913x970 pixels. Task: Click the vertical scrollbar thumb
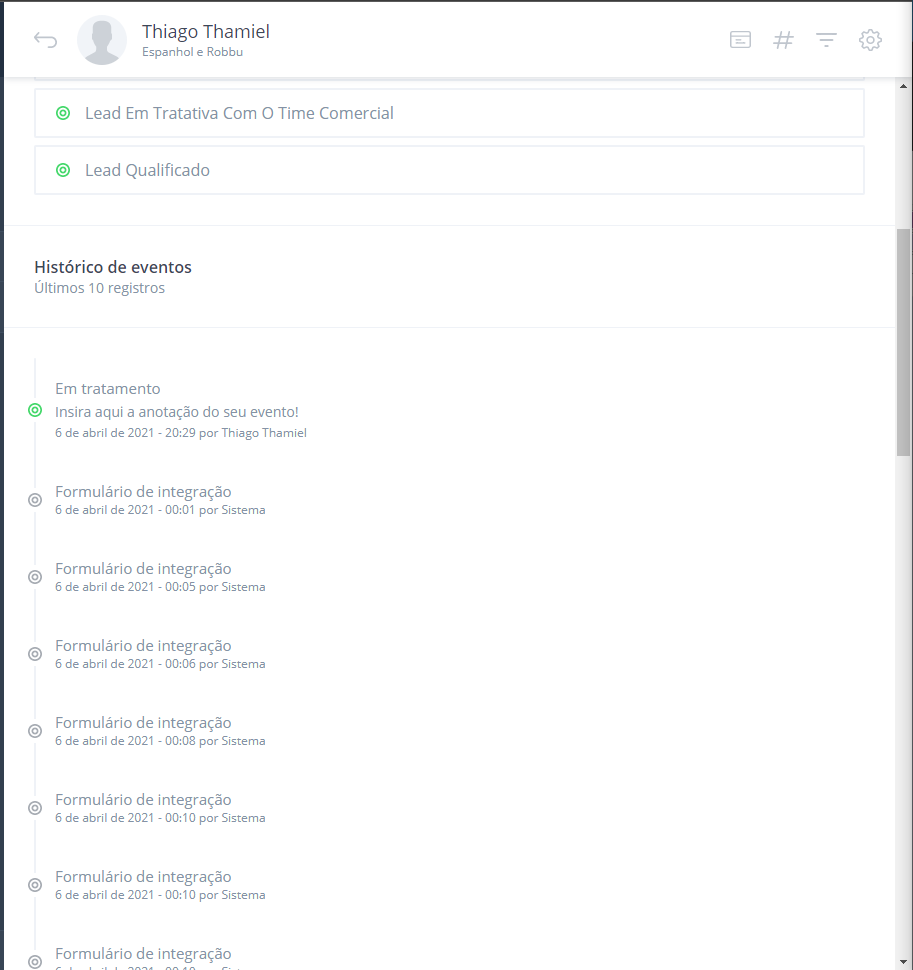(x=903, y=340)
